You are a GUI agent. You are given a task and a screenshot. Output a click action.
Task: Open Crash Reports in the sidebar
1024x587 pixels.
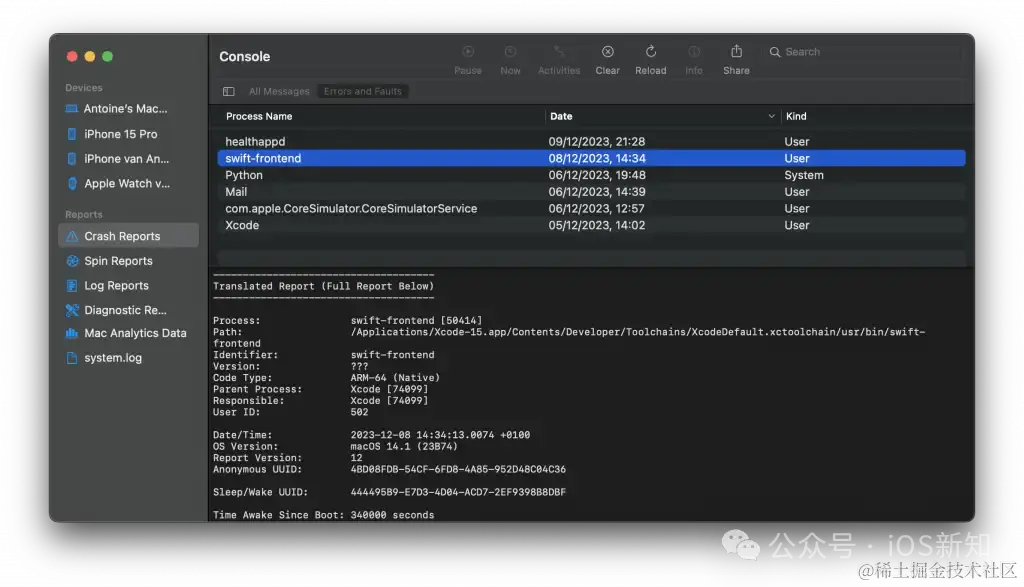tap(128, 236)
